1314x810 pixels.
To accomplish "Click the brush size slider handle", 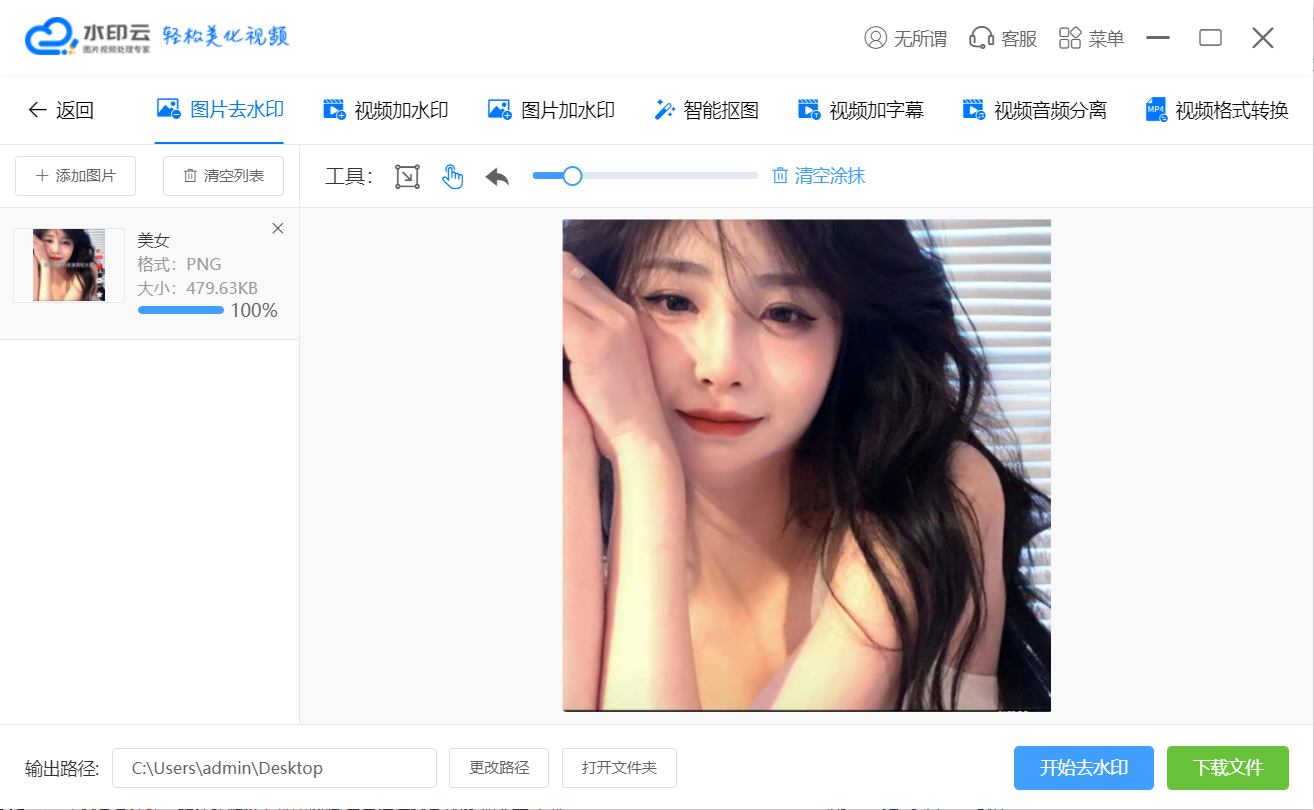I will (572, 176).
